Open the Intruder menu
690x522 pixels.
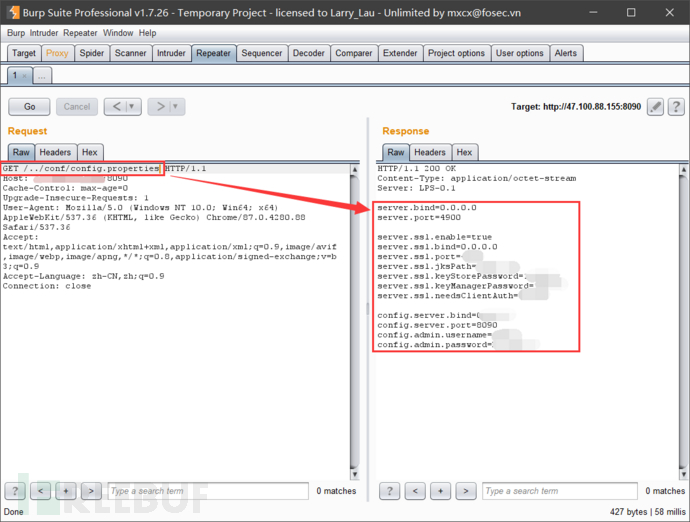[44, 33]
